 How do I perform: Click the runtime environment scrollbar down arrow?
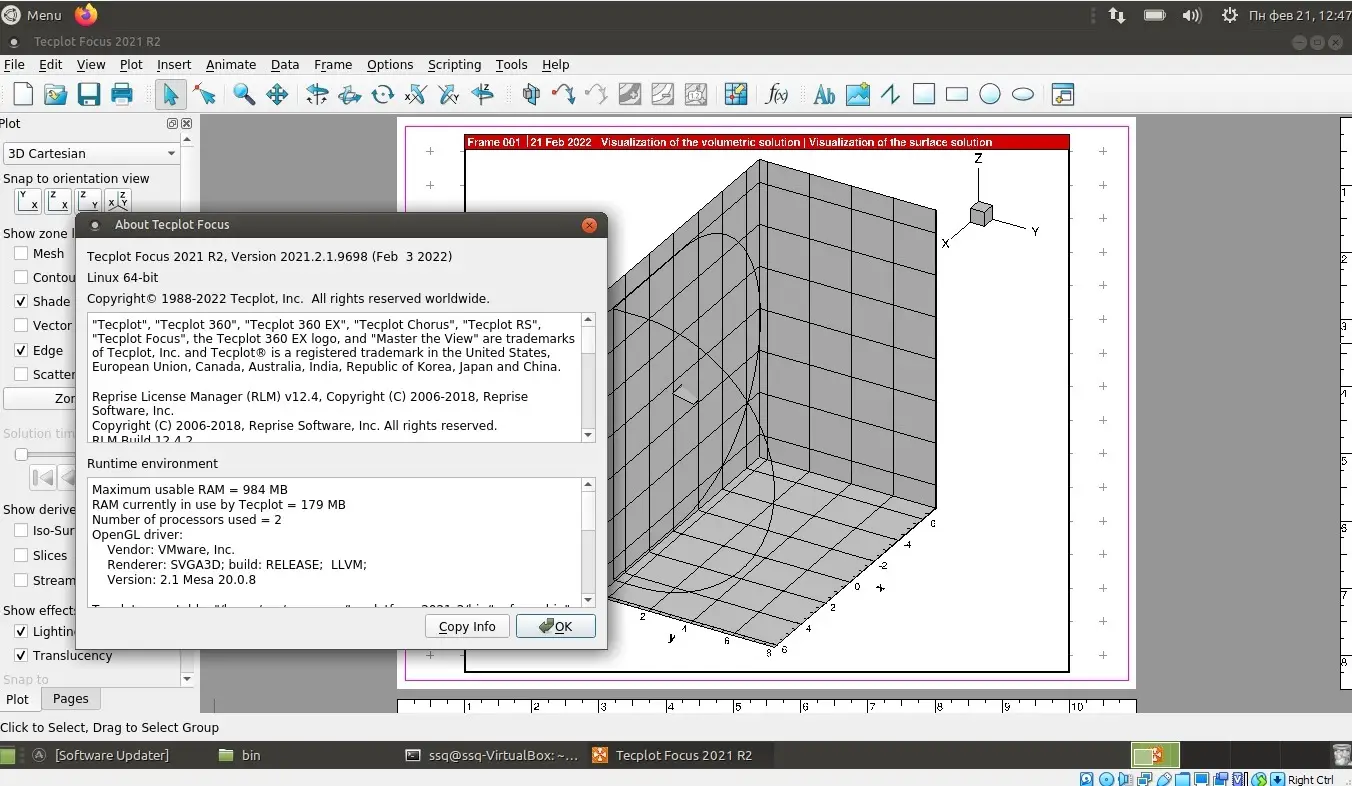(x=588, y=600)
